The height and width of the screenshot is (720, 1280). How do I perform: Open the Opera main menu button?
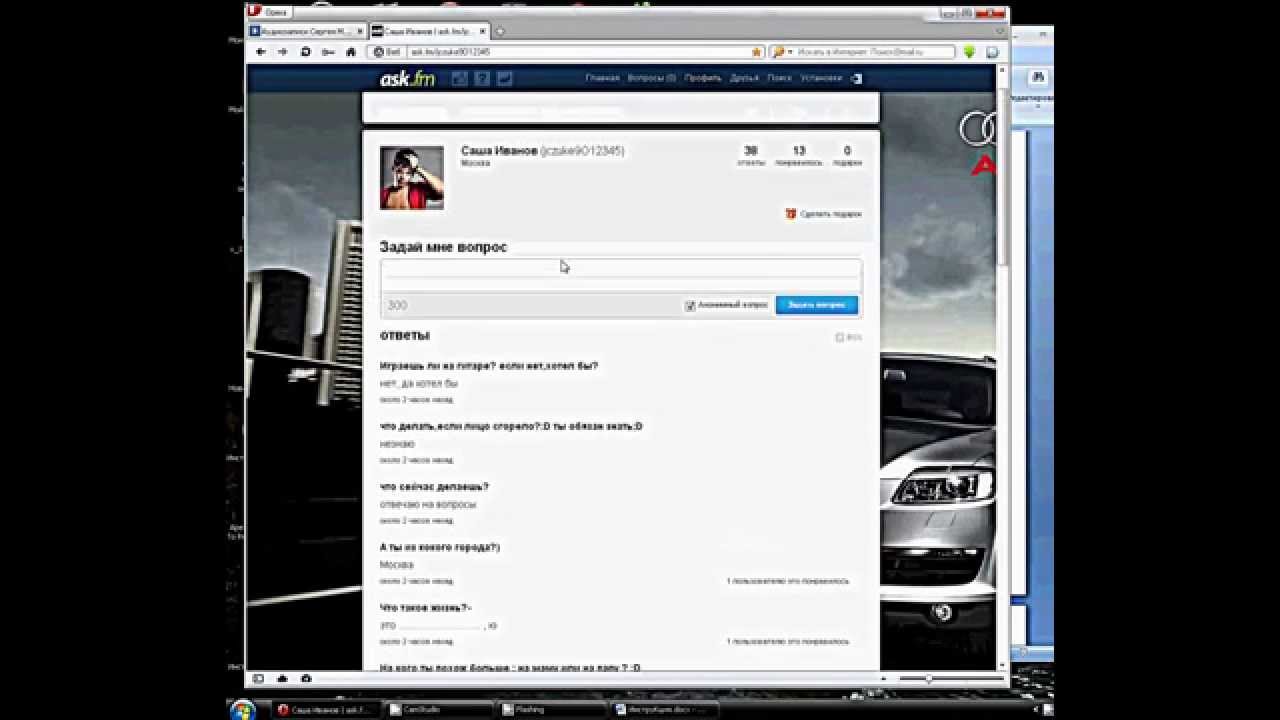click(x=270, y=12)
